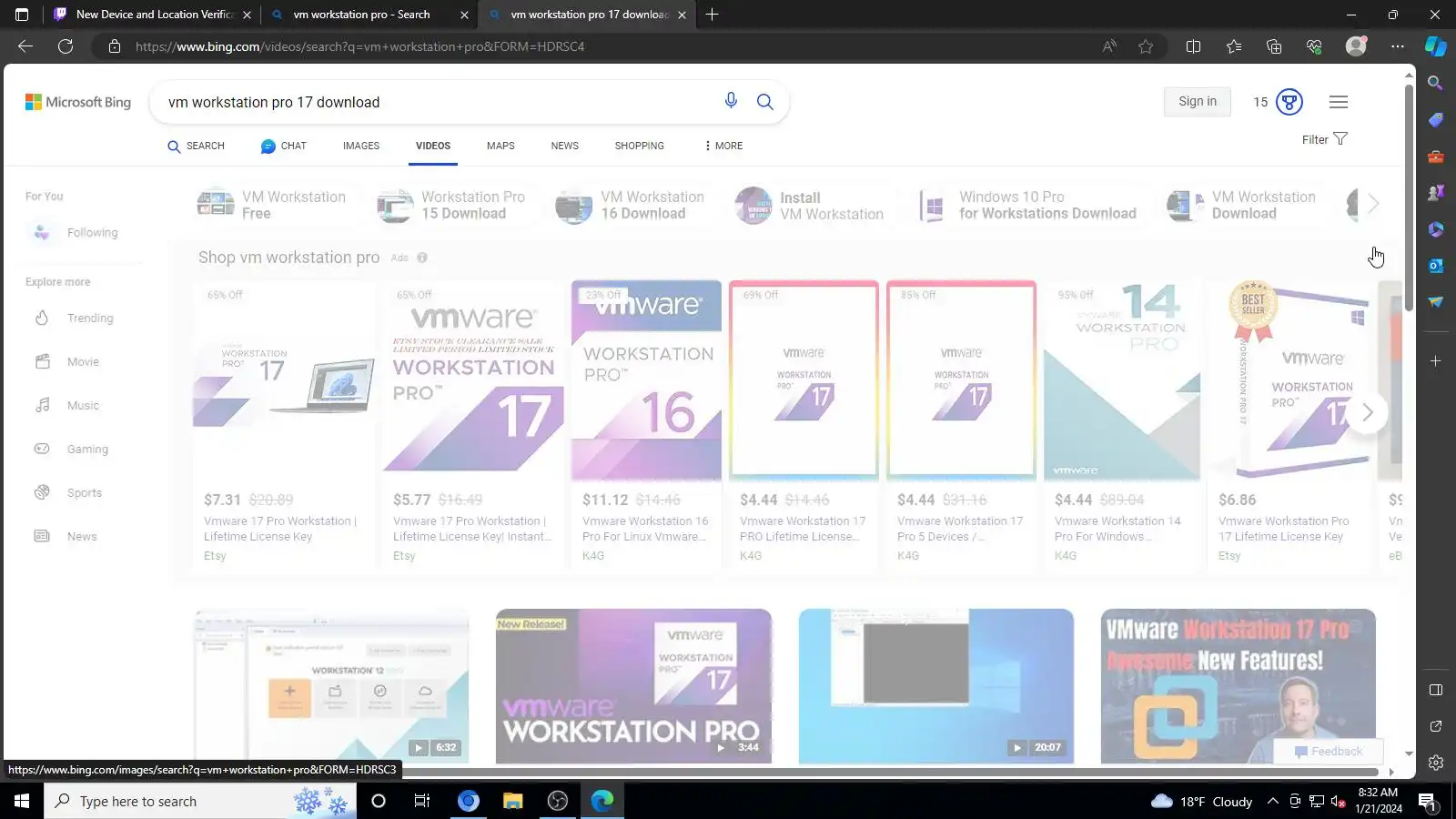Open the $7.31 Workstation 17 Etsy ad

click(284, 426)
